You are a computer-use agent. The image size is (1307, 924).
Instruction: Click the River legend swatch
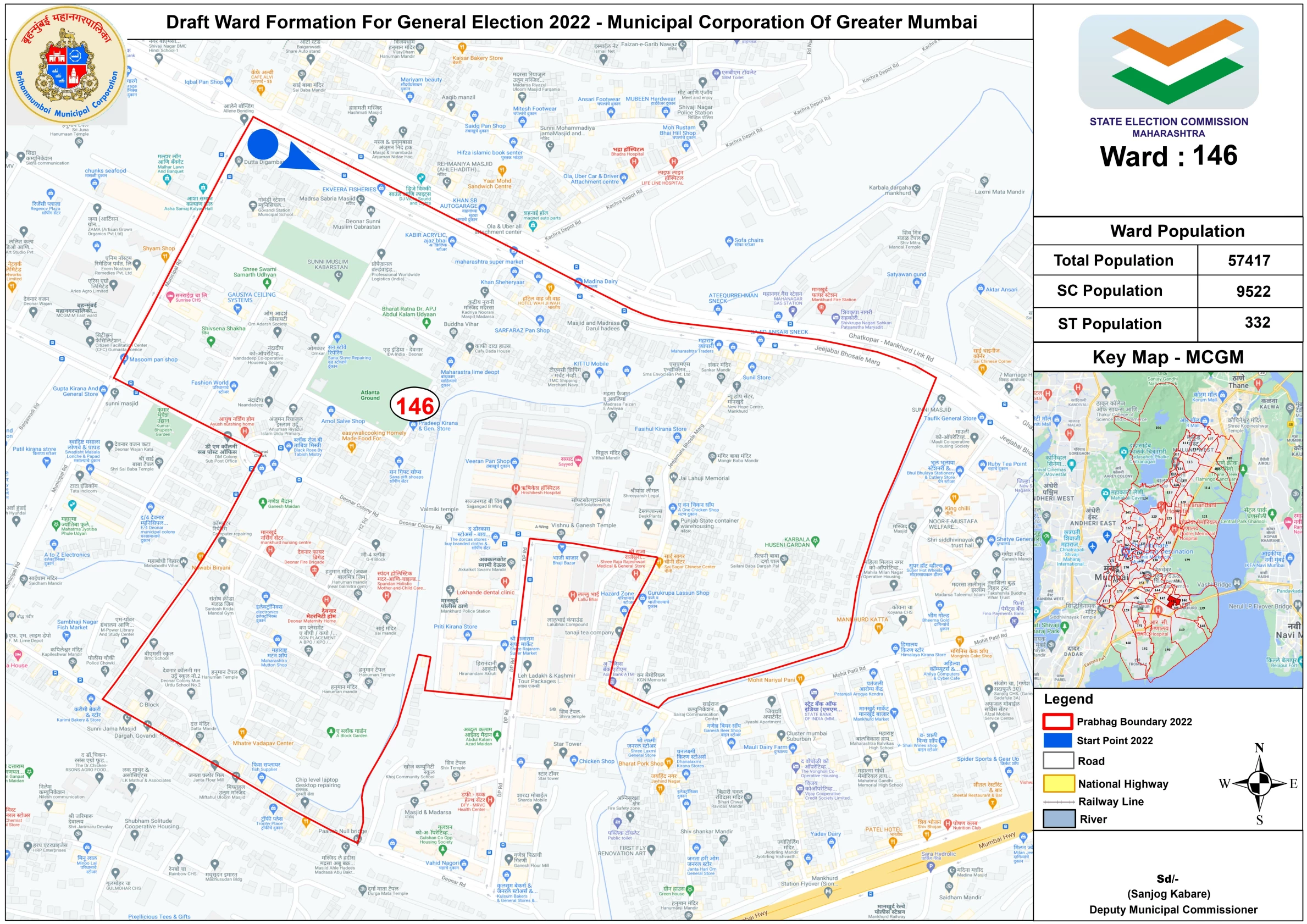pyautogui.click(x=1058, y=819)
